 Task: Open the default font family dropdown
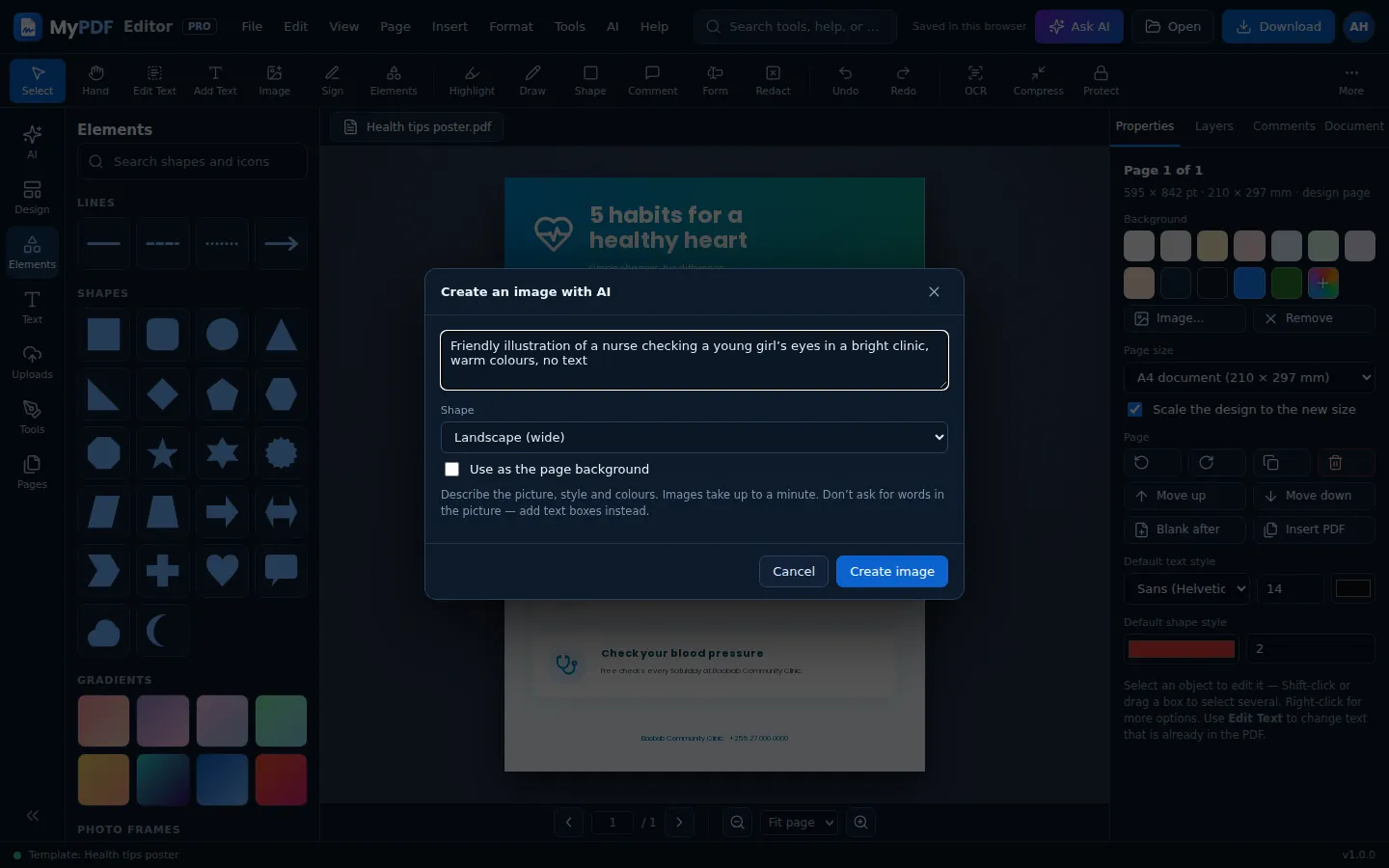[1188, 589]
